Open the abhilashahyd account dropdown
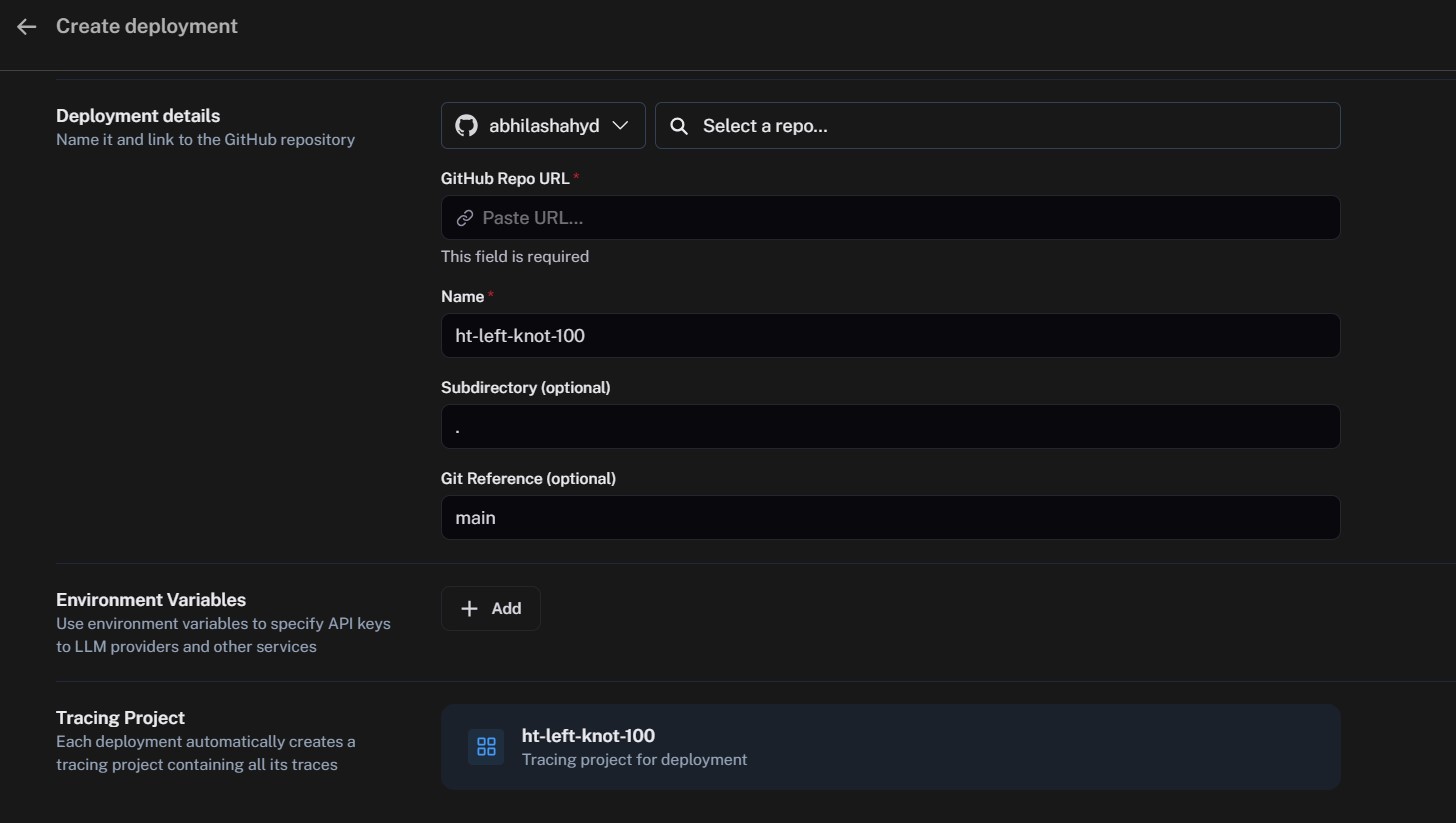Image resolution: width=1456 pixels, height=823 pixels. (543, 126)
